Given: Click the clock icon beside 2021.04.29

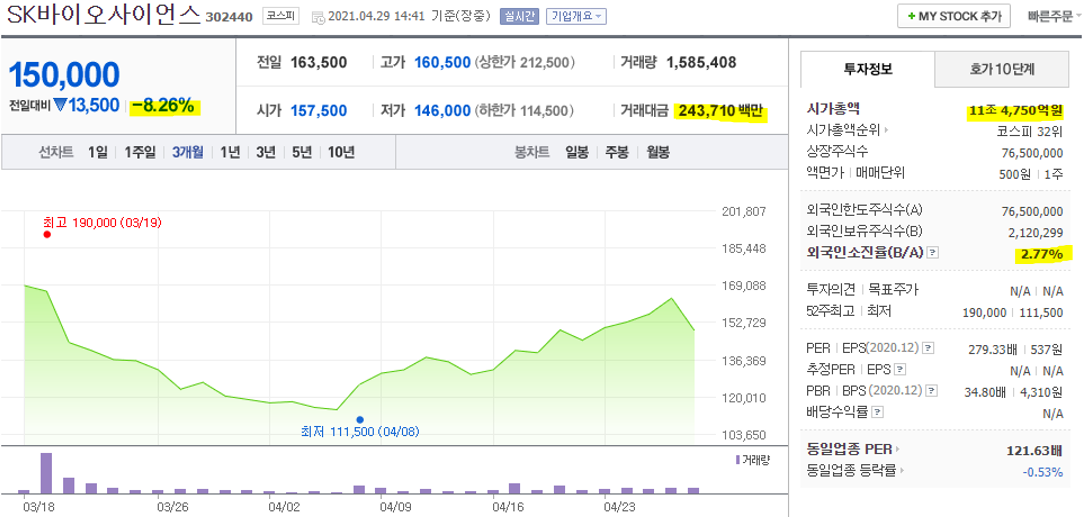Looking at the screenshot, I should coord(318,17).
